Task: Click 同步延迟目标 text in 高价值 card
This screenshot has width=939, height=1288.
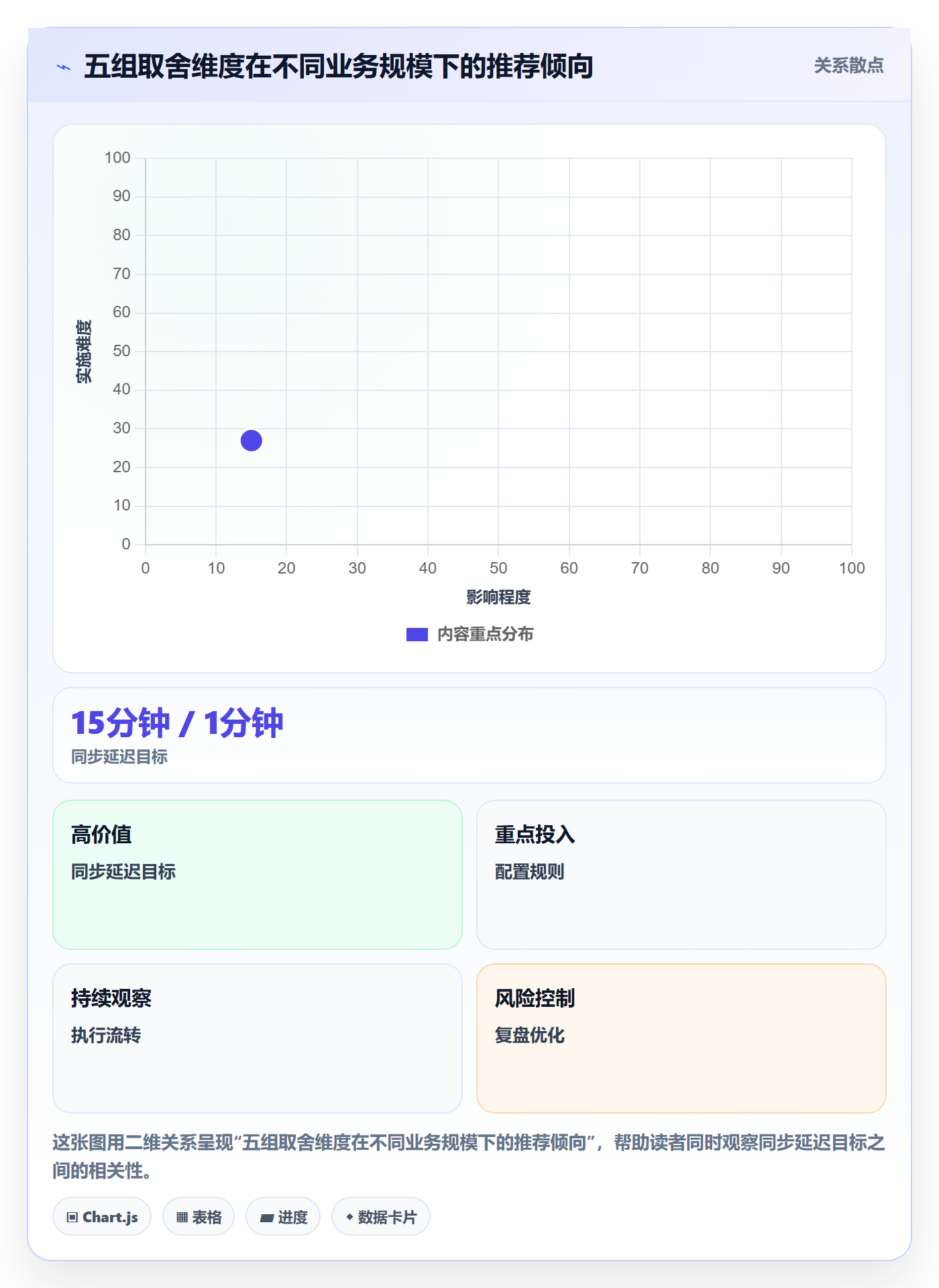Action: (x=123, y=871)
